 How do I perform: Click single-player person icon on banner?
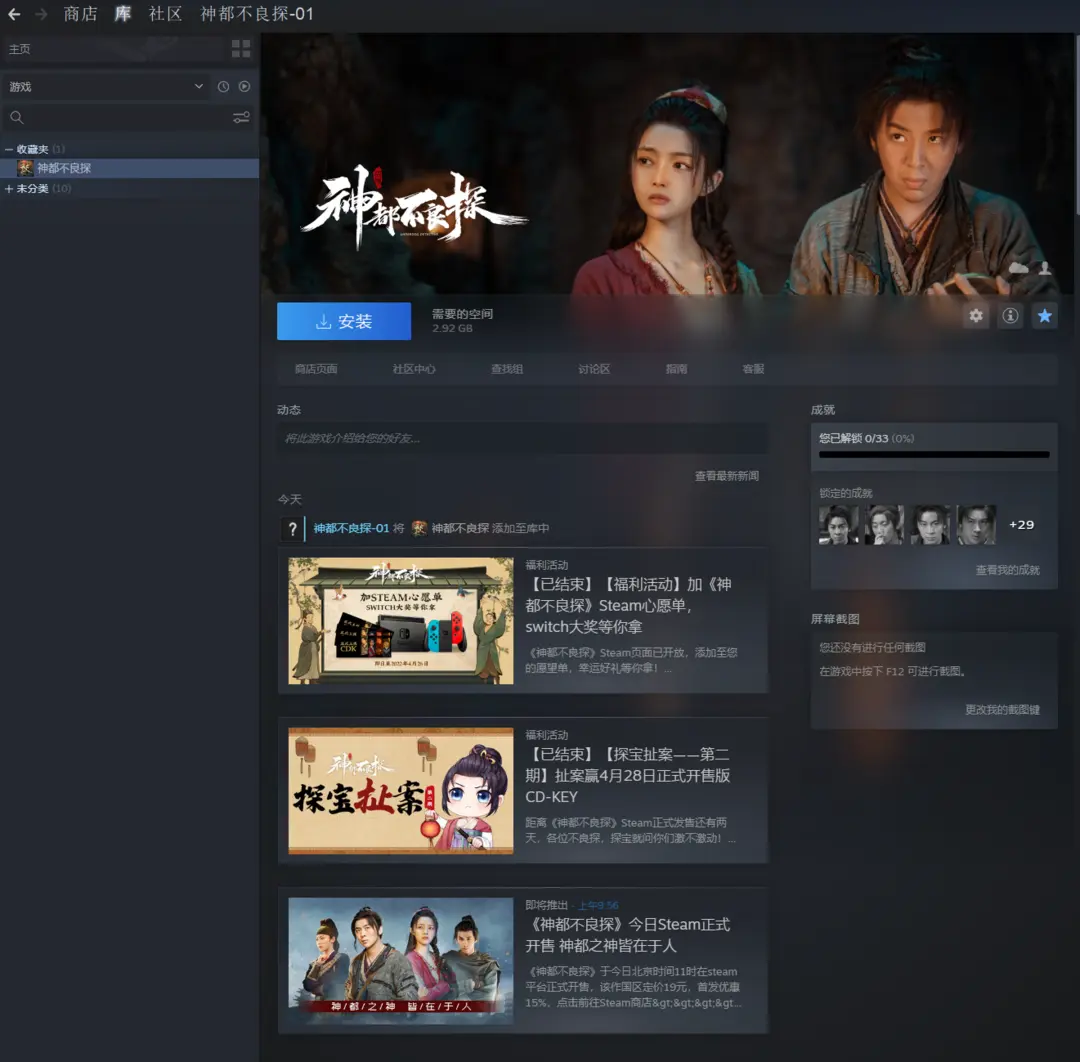point(1045,267)
